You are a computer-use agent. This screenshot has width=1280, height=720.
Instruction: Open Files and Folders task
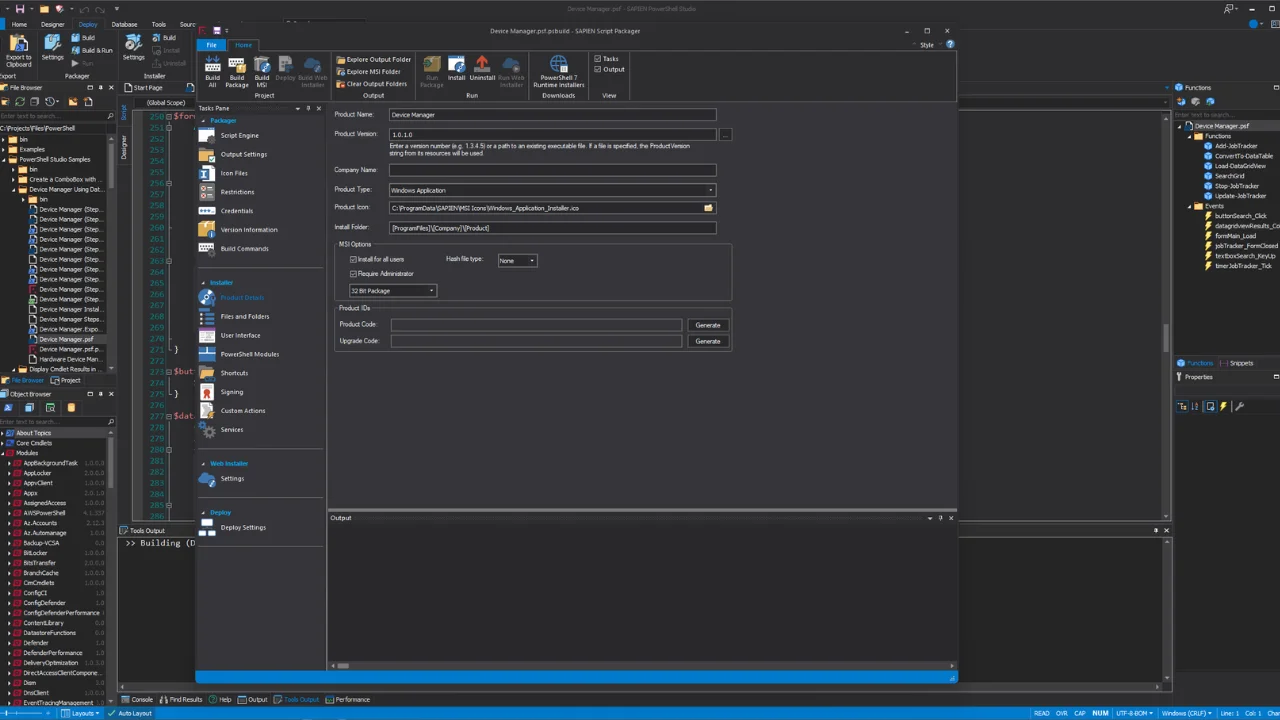[x=244, y=317]
